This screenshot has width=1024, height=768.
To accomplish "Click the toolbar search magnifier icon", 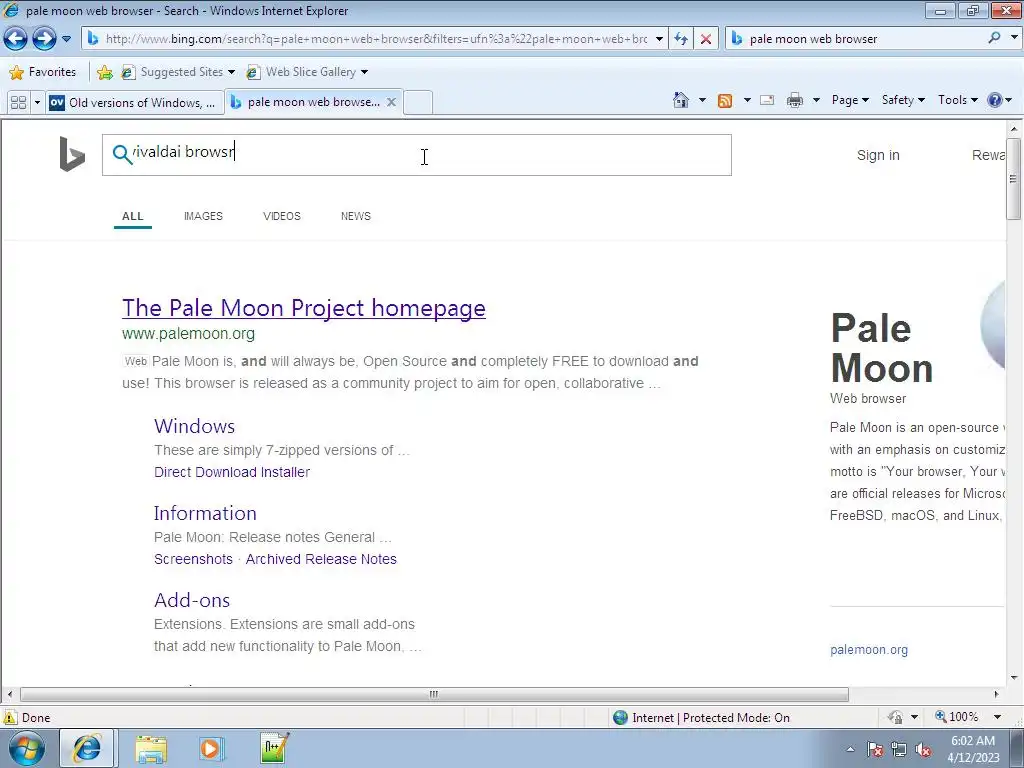I will 995,38.
